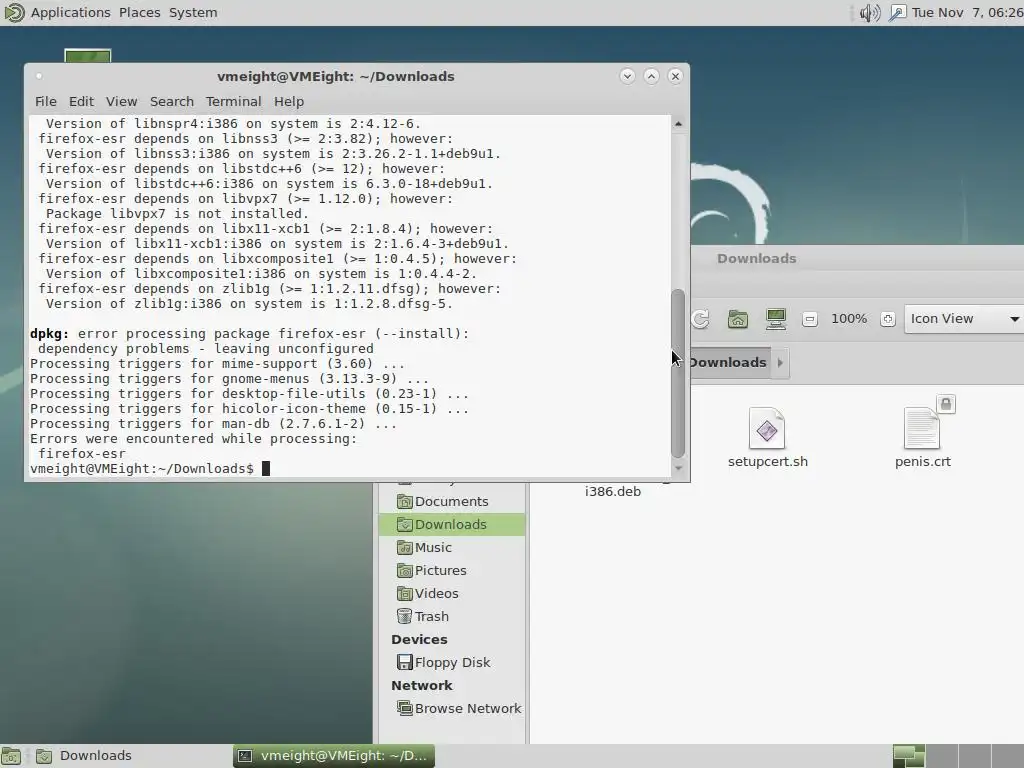Open the Terminal menu in menubar

[233, 101]
